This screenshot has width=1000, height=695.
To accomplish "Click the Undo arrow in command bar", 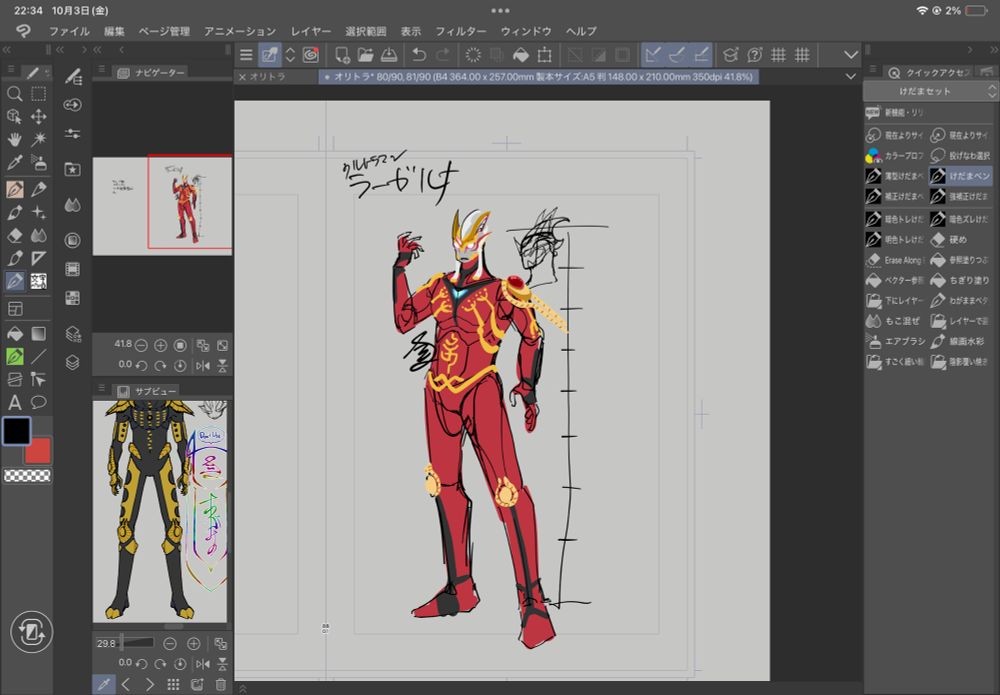I will click(x=420, y=54).
